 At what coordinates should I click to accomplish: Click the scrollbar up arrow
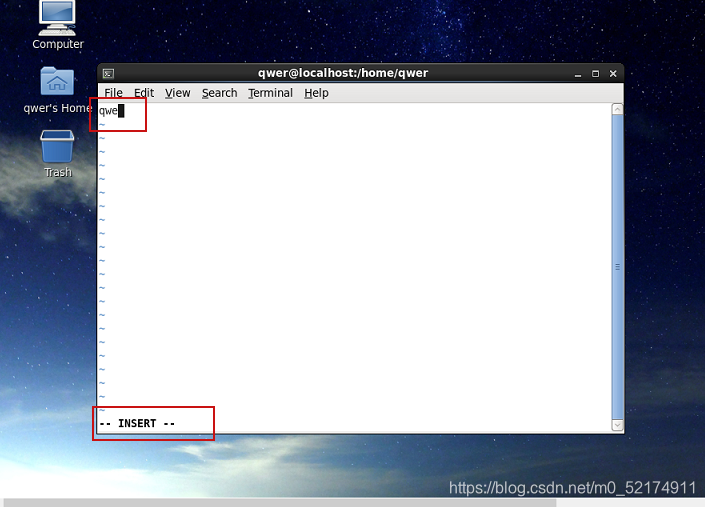(x=618, y=109)
